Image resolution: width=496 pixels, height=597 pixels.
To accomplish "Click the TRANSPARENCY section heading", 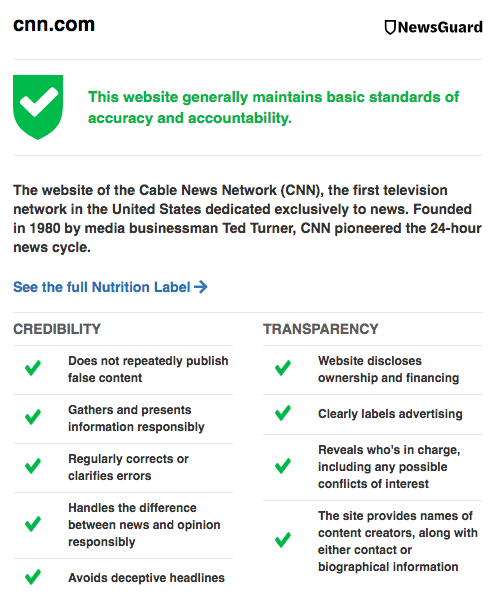I will click(x=321, y=329).
